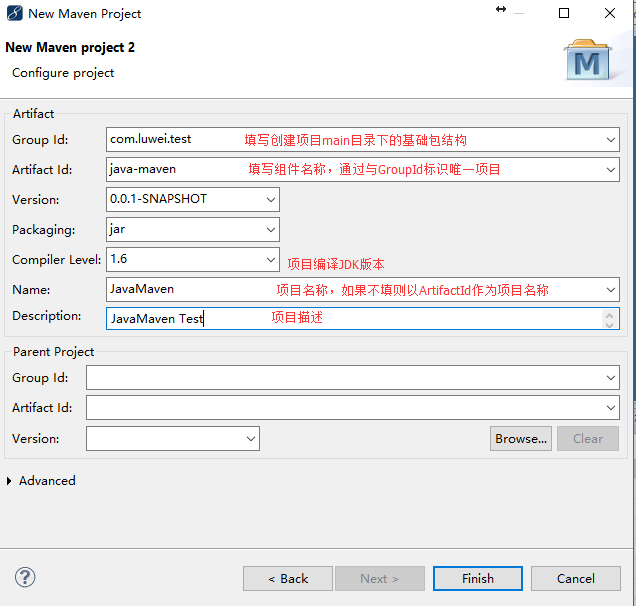Click the 'Parent Project' group label

click(54, 352)
